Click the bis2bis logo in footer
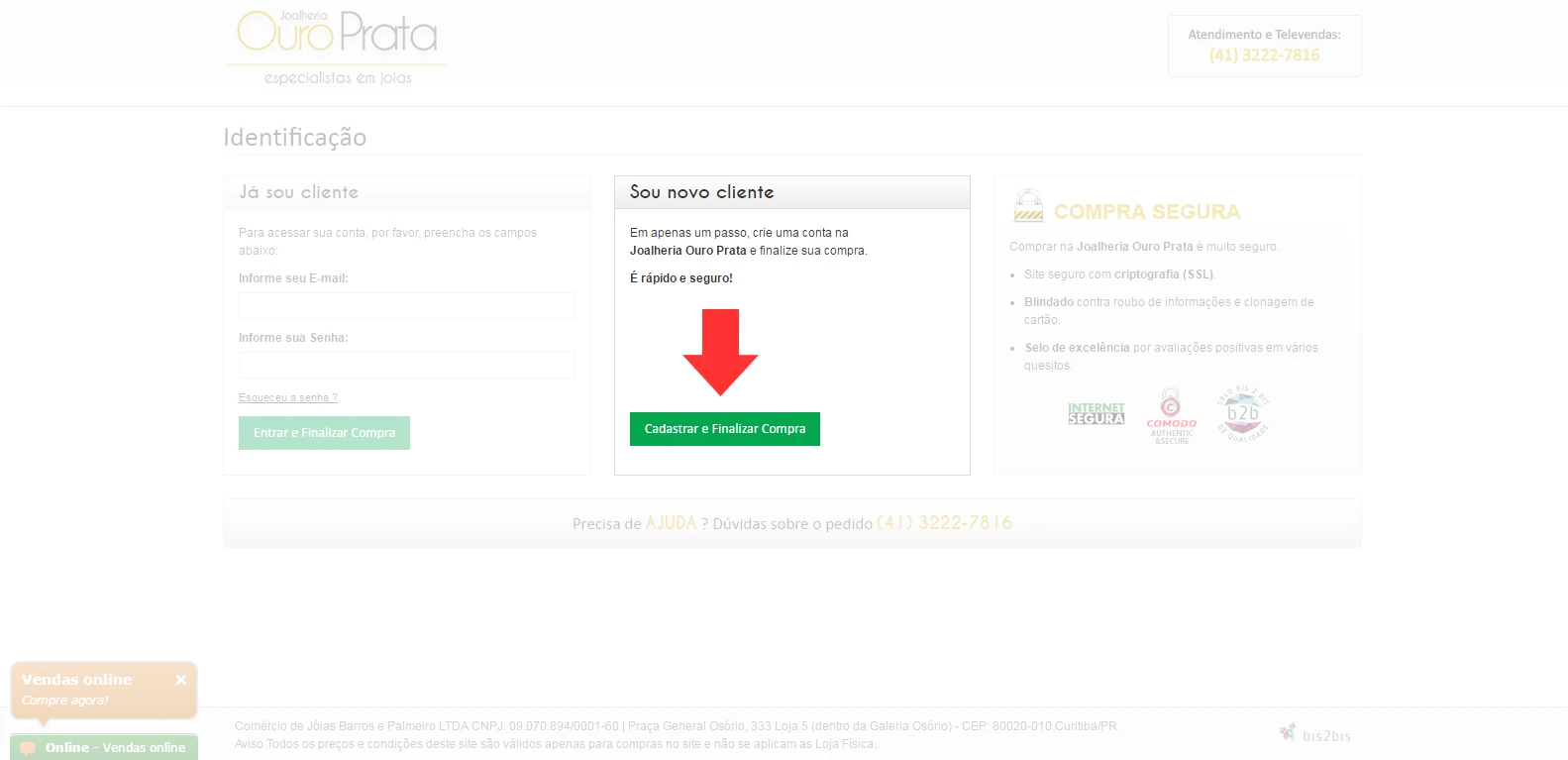 tap(1314, 734)
